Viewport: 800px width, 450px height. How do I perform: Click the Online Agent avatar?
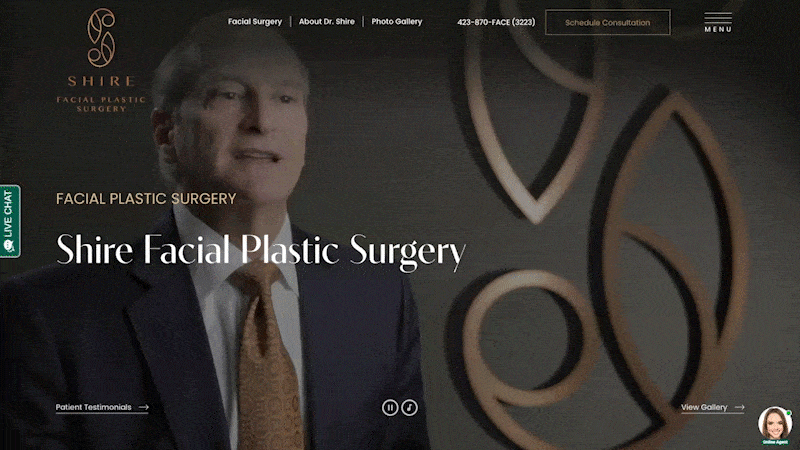[775, 425]
